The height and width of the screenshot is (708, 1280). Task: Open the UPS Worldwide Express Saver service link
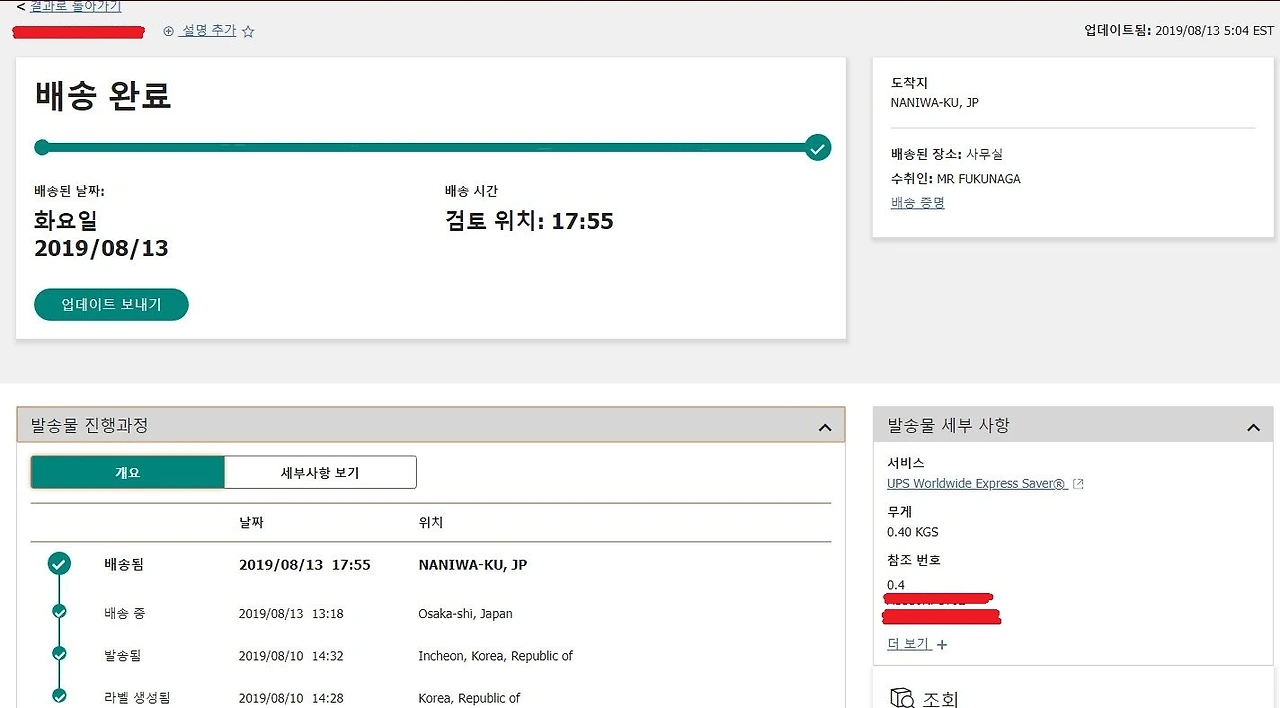click(975, 483)
